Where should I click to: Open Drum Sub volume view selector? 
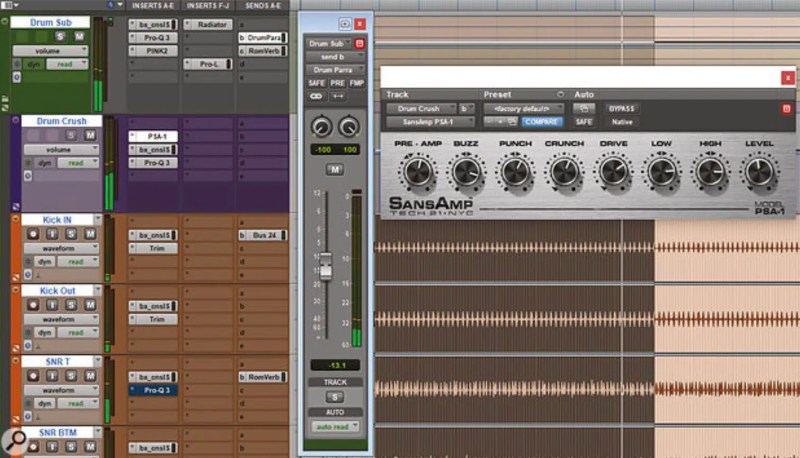[50, 51]
